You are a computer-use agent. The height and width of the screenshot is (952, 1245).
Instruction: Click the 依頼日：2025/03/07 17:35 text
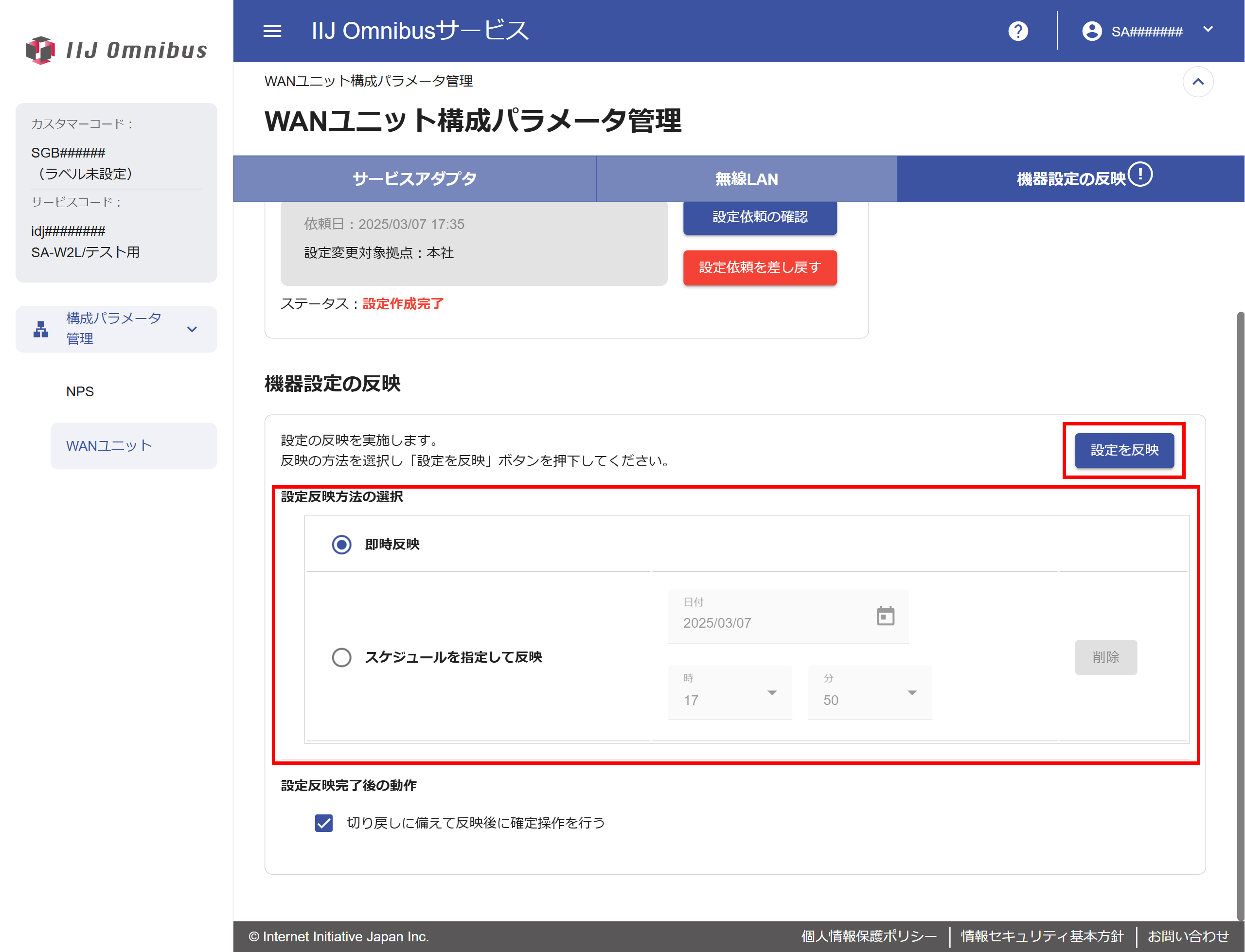click(384, 225)
